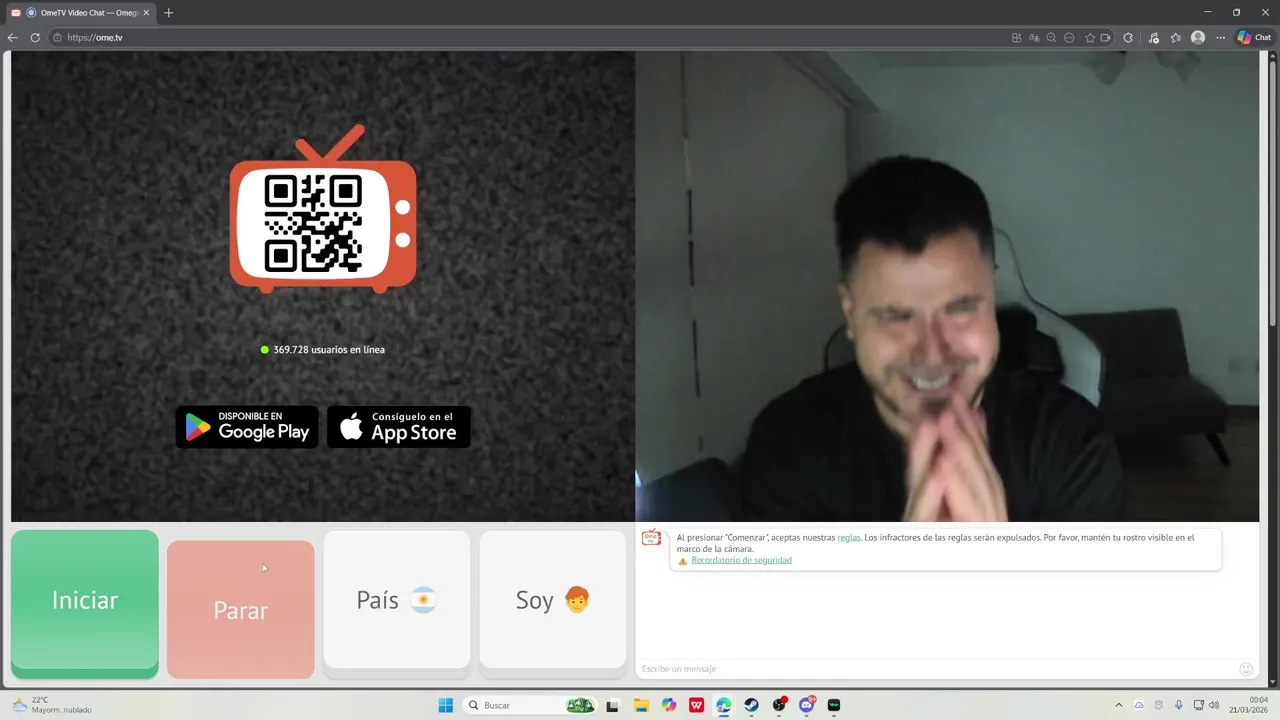
Task: Click the Buscar taskbar search box
Action: [x=532, y=705]
